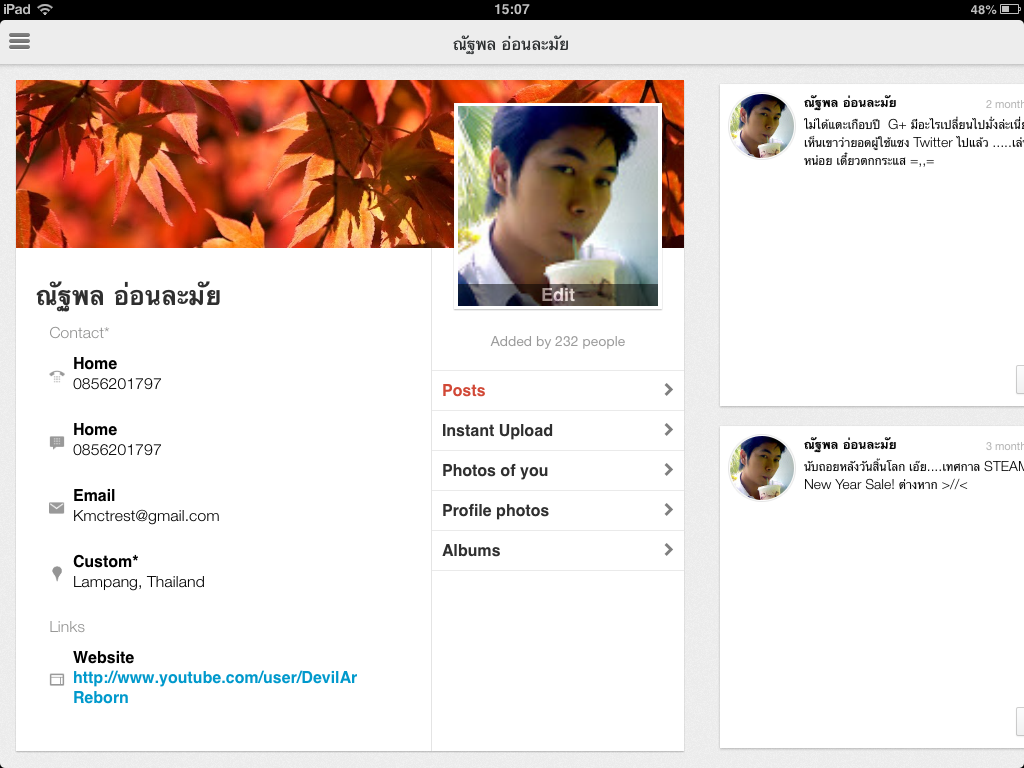This screenshot has width=1024, height=768.
Task: Tap the email envelope icon
Action: 57,508
